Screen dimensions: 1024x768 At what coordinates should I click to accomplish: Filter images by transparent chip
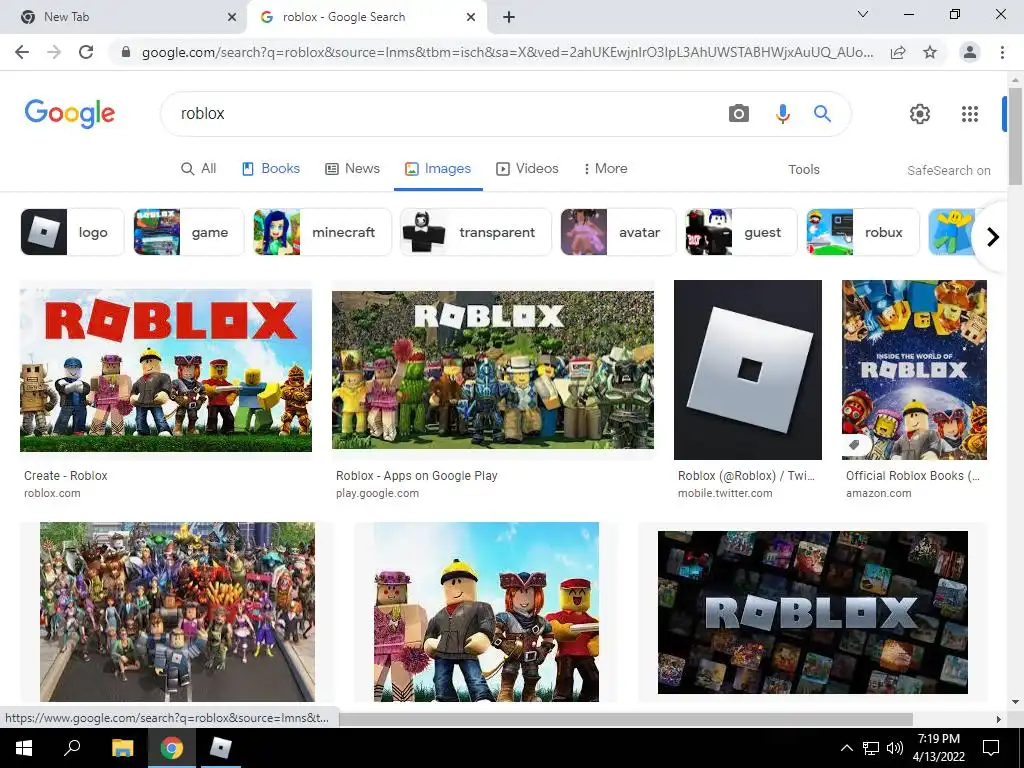point(475,232)
